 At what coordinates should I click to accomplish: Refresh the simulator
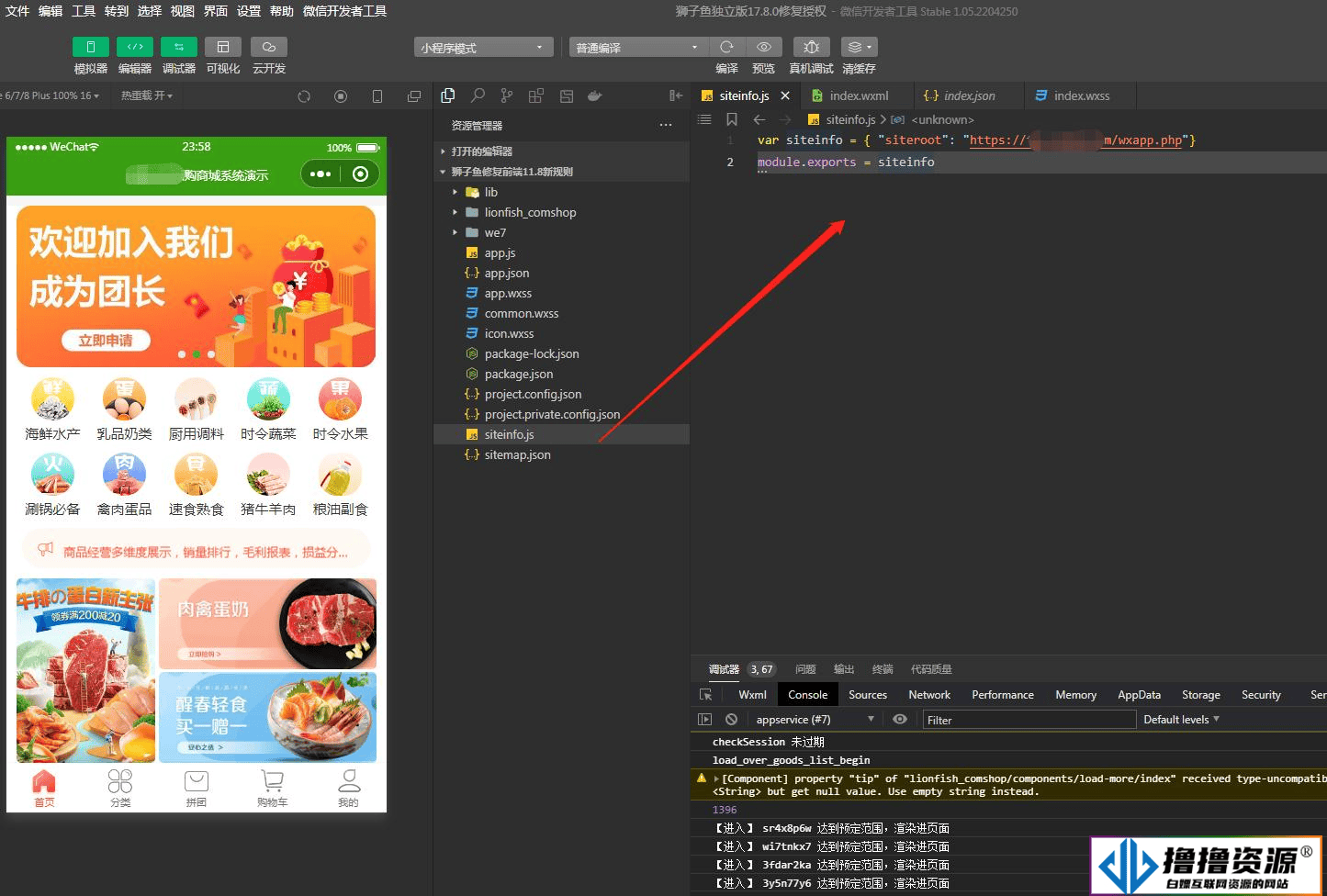click(304, 96)
